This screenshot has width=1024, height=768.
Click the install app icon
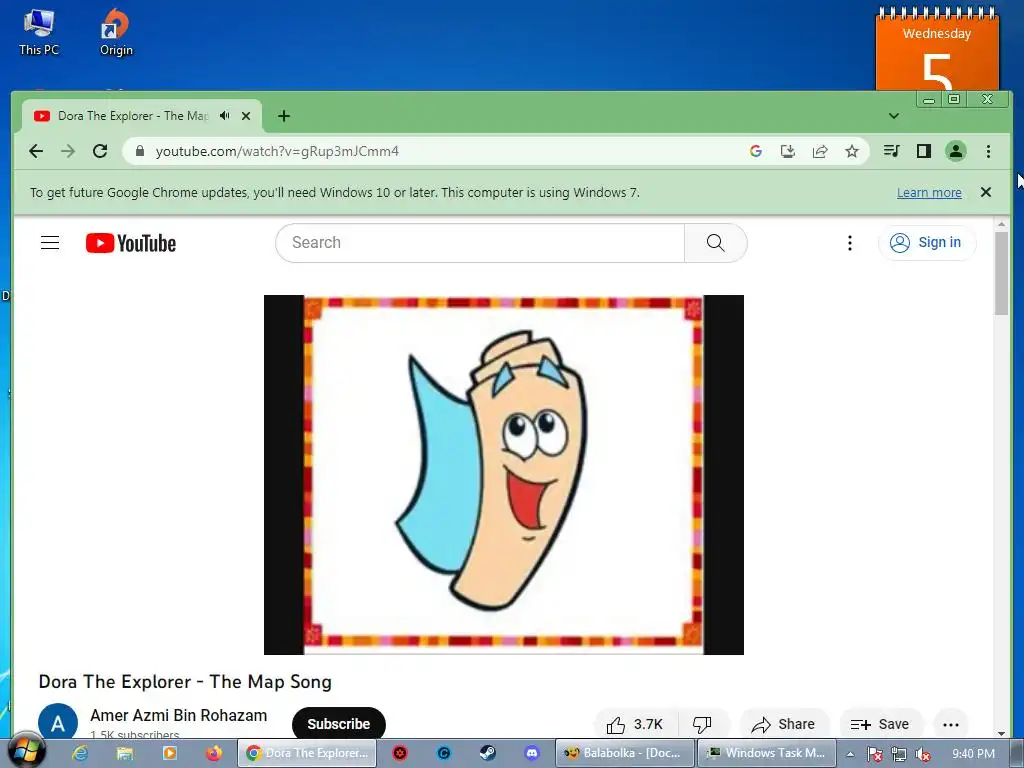pyautogui.click(x=788, y=152)
